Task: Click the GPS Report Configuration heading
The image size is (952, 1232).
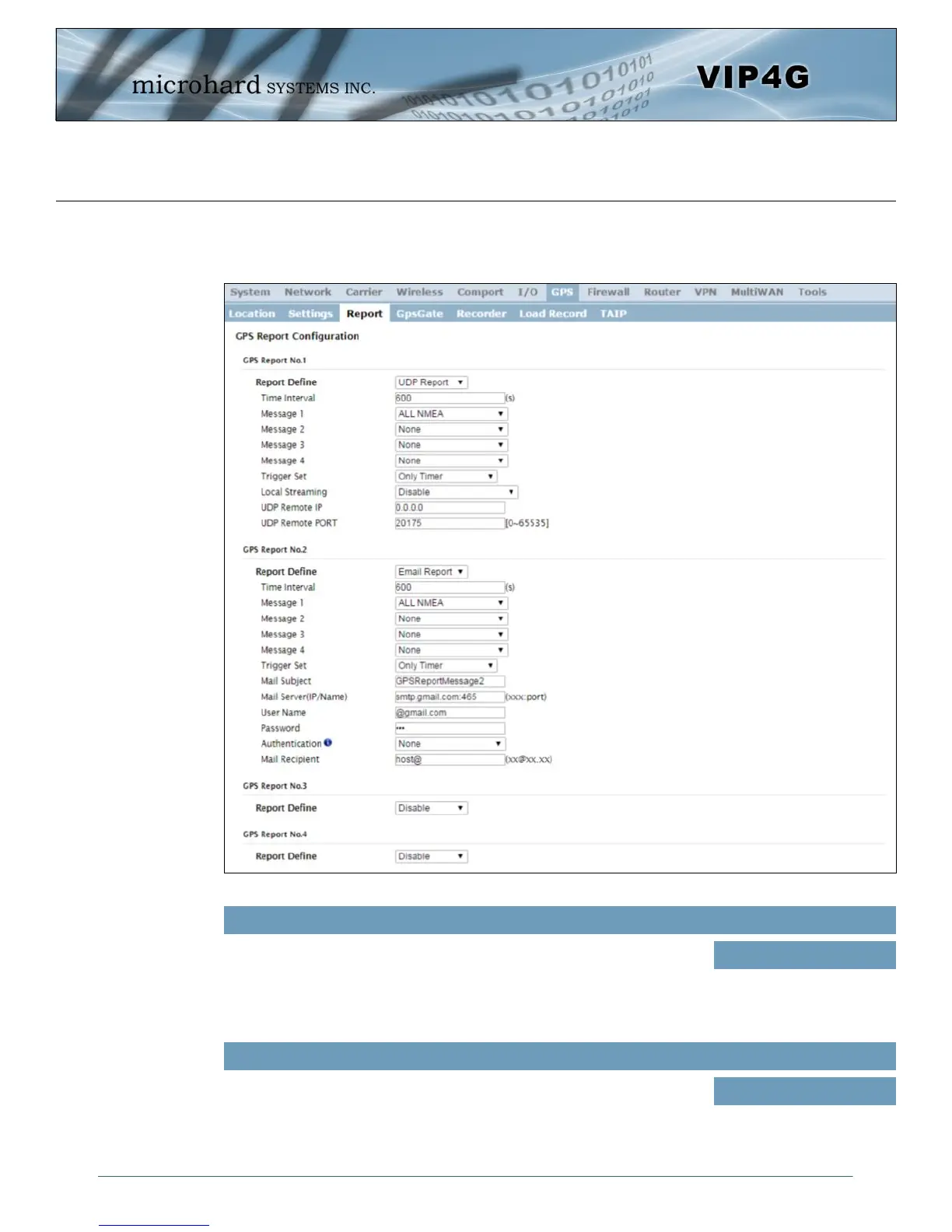Action: 297,336
